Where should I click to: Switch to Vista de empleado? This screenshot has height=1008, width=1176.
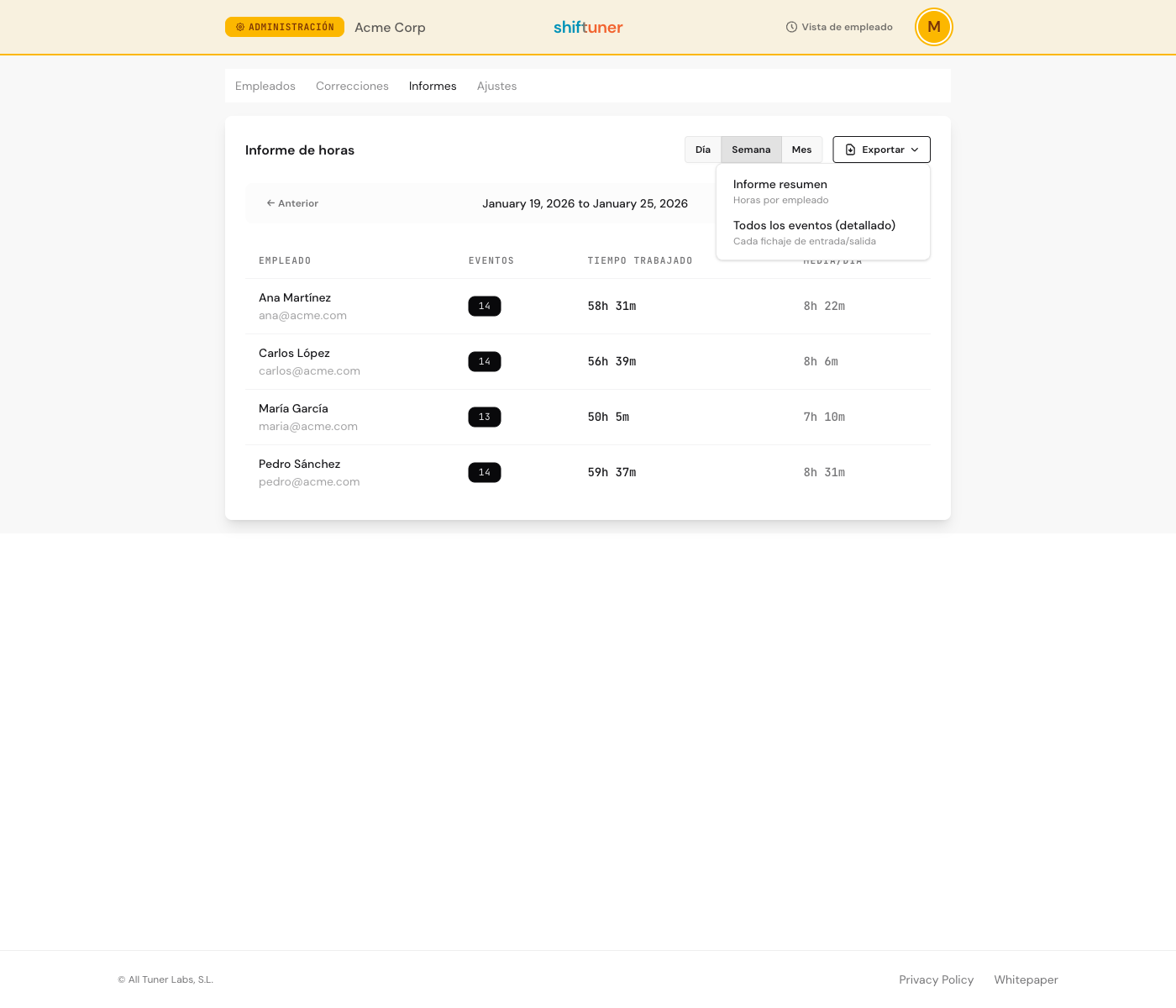840,27
